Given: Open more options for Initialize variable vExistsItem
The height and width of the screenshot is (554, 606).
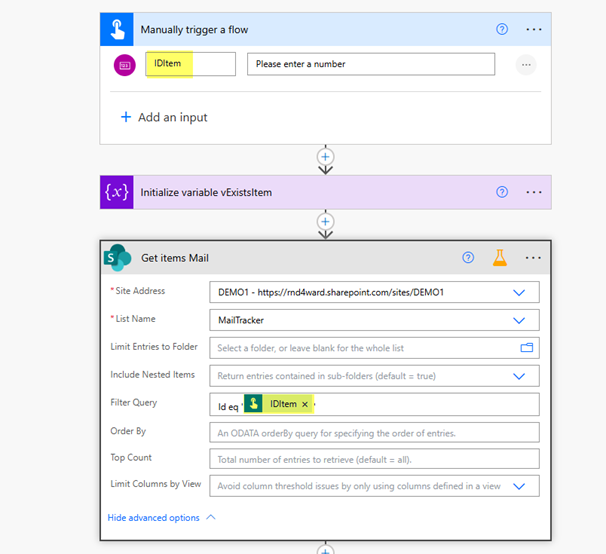Looking at the screenshot, I should pos(534,192).
